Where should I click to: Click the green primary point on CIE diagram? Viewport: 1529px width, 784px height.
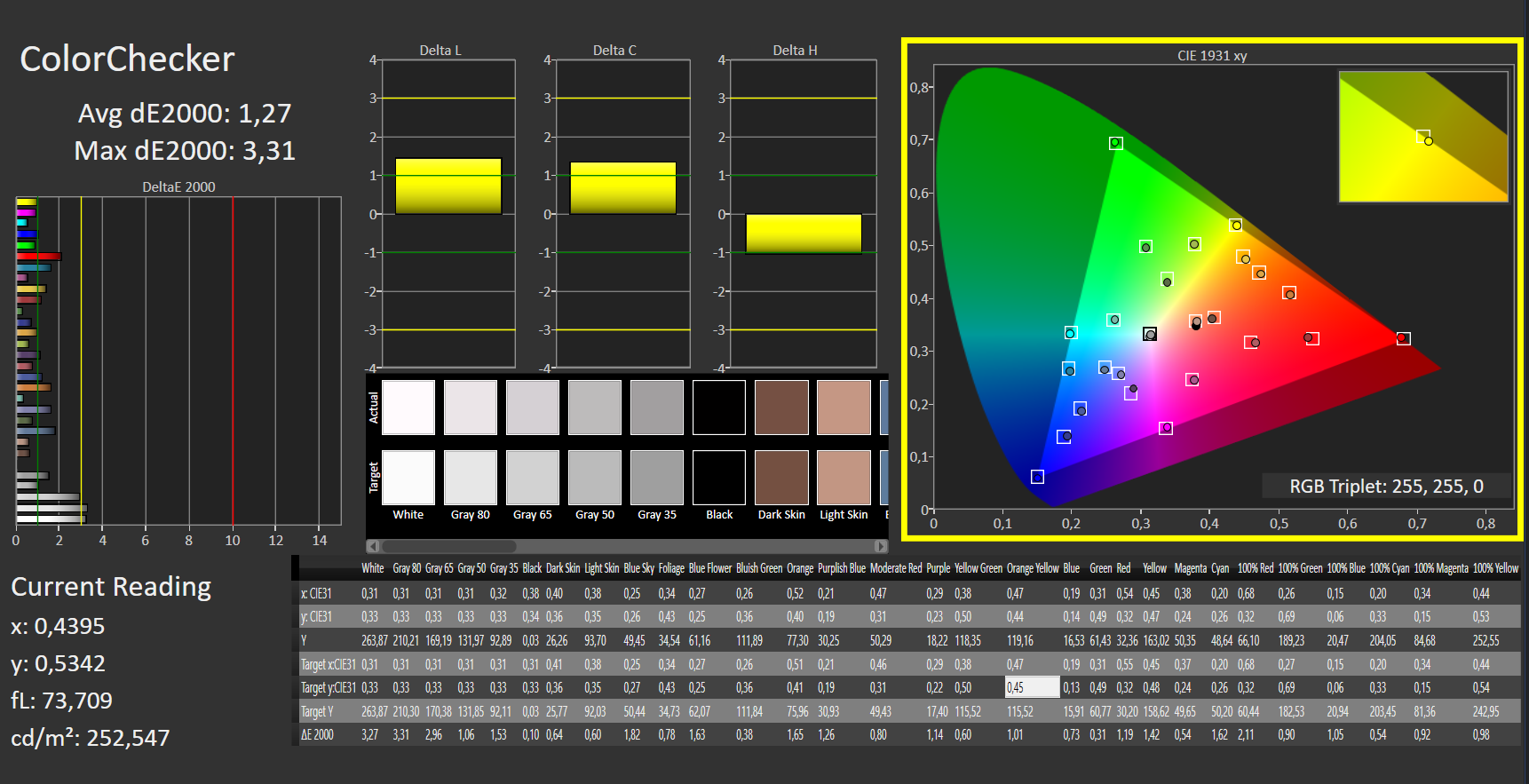1115,143
